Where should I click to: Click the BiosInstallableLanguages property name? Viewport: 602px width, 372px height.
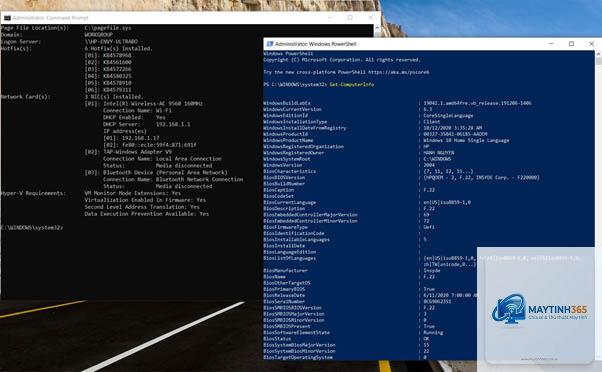tap(296, 240)
